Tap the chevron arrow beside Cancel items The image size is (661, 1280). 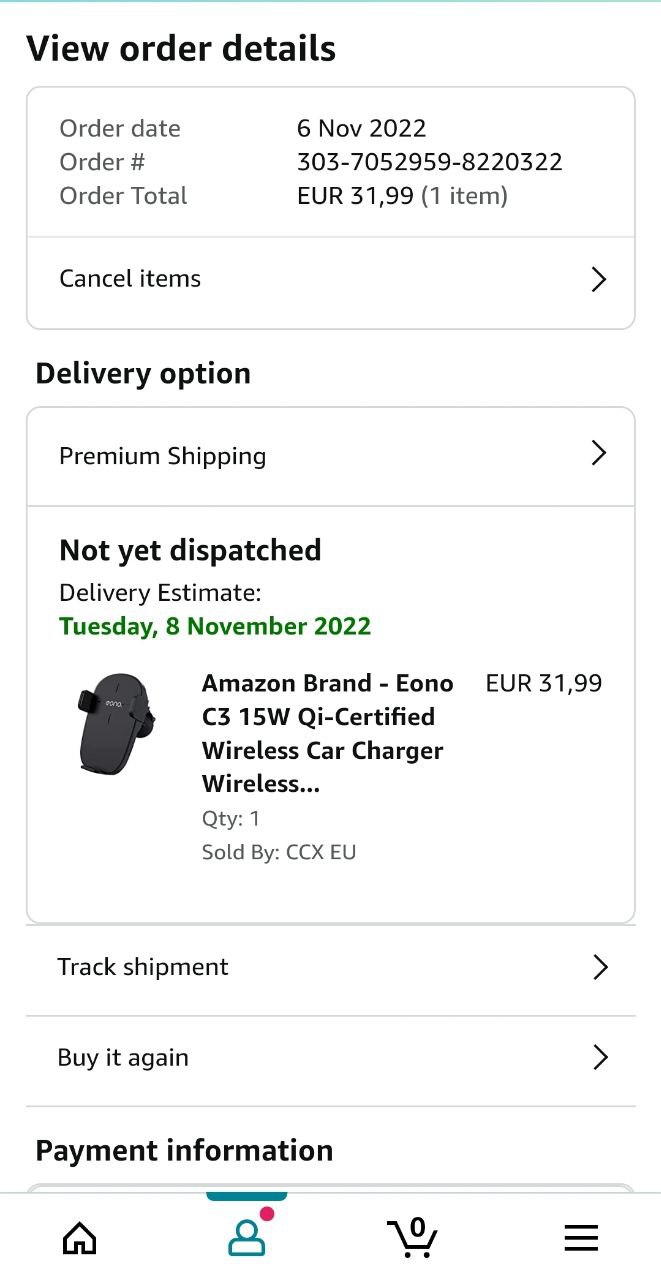tap(598, 279)
